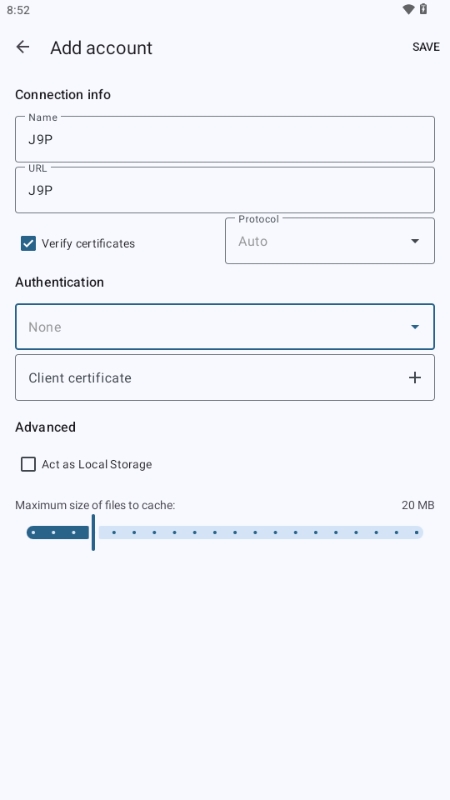Set cache slider to the last tick
This screenshot has width=450, height=800.
(x=417, y=533)
